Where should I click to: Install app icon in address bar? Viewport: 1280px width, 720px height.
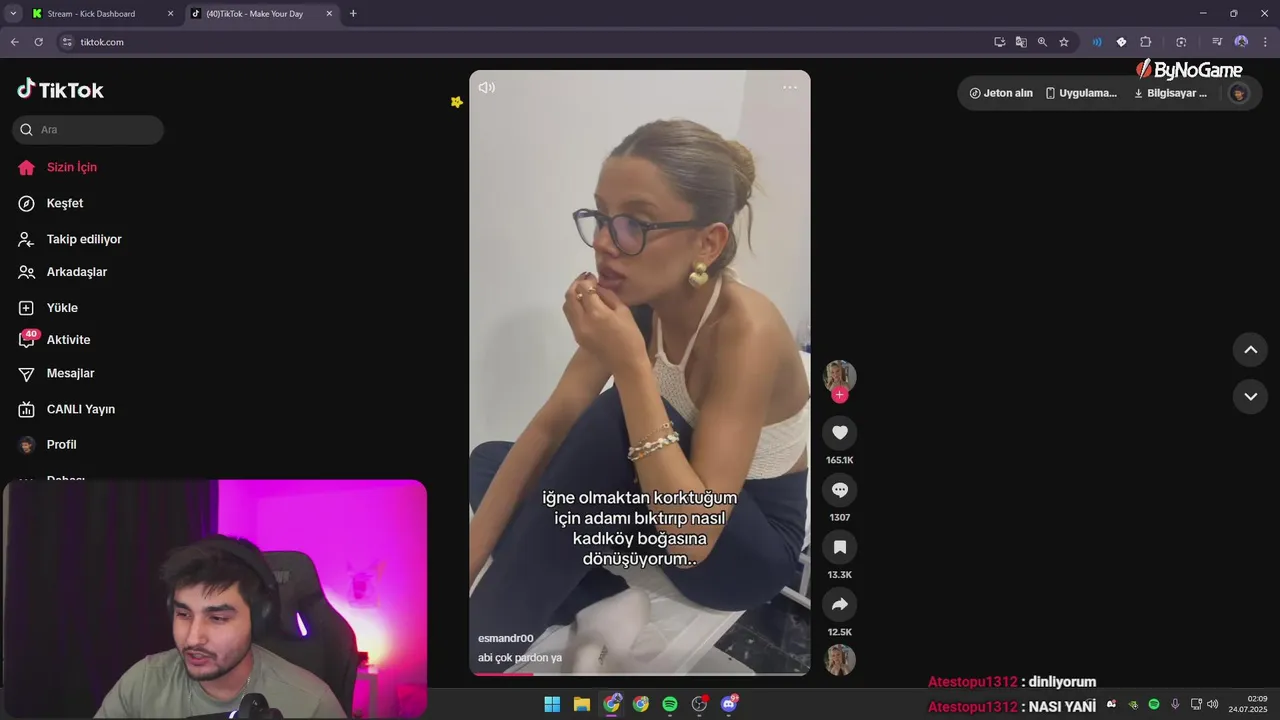pyautogui.click(x=999, y=42)
